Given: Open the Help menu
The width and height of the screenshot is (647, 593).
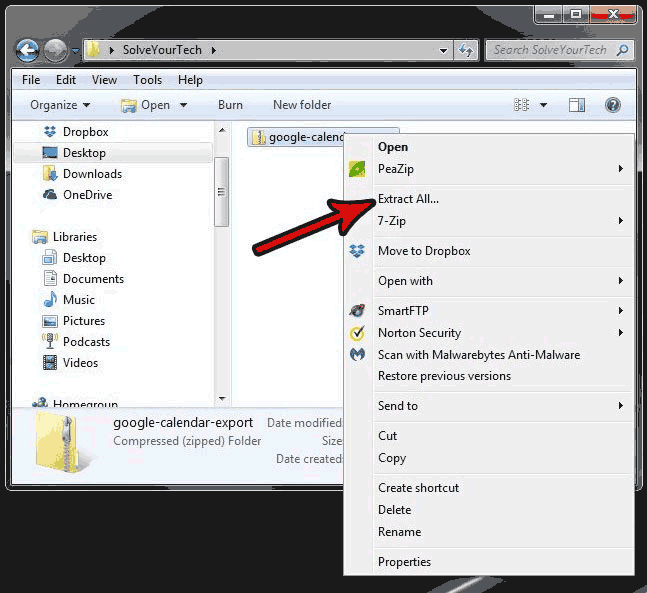Looking at the screenshot, I should click(x=190, y=80).
